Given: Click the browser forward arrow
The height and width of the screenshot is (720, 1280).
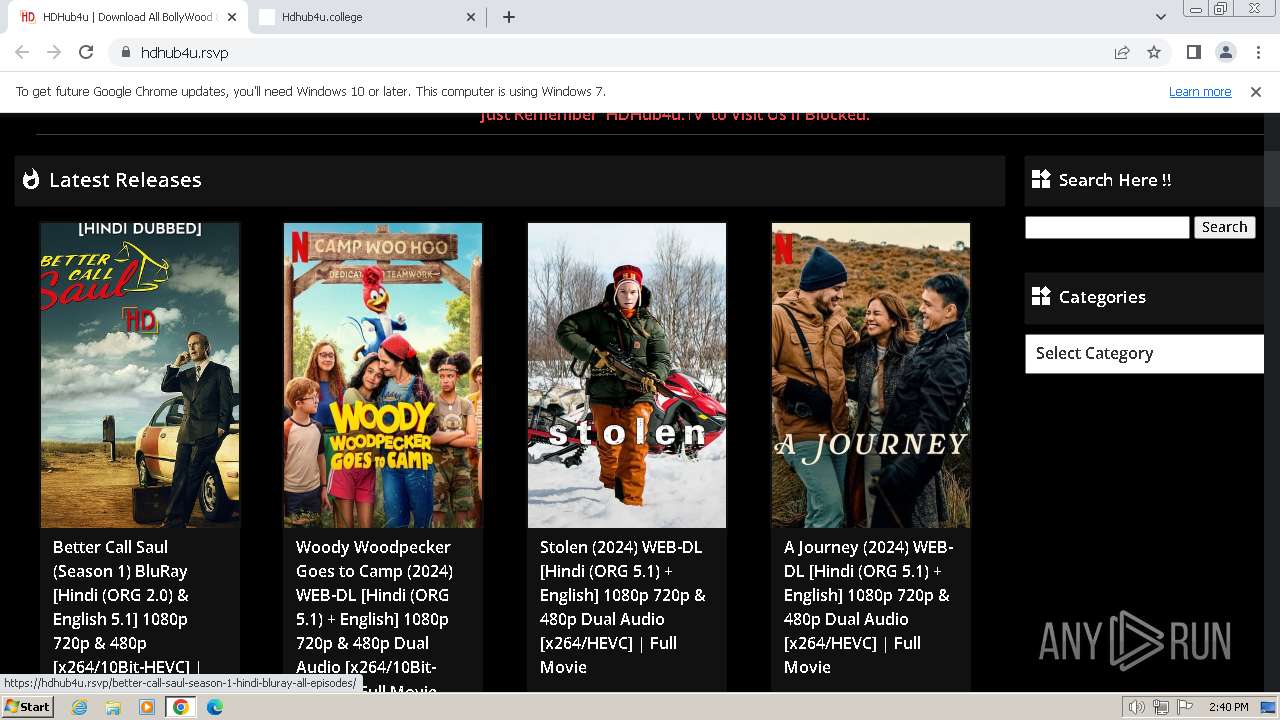Looking at the screenshot, I should (54, 52).
